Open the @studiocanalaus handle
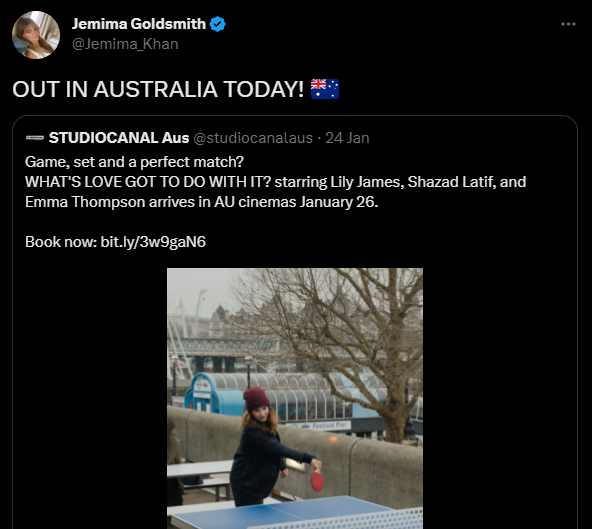The height and width of the screenshot is (529, 592). 253,138
